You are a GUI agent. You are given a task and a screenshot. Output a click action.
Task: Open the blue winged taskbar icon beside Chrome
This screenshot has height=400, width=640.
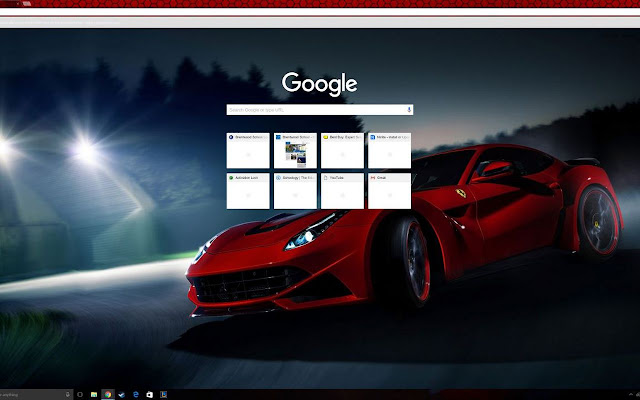point(122,395)
